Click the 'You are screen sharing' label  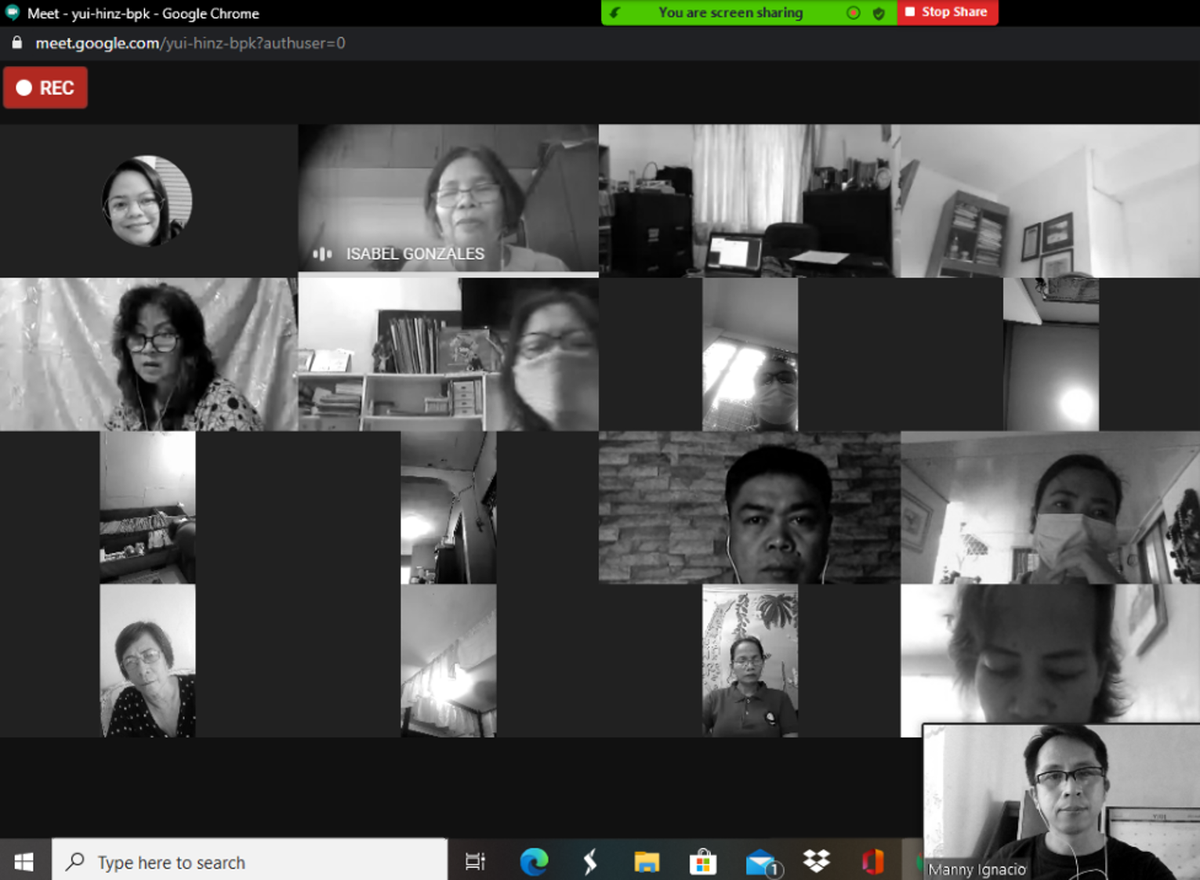[x=730, y=13]
